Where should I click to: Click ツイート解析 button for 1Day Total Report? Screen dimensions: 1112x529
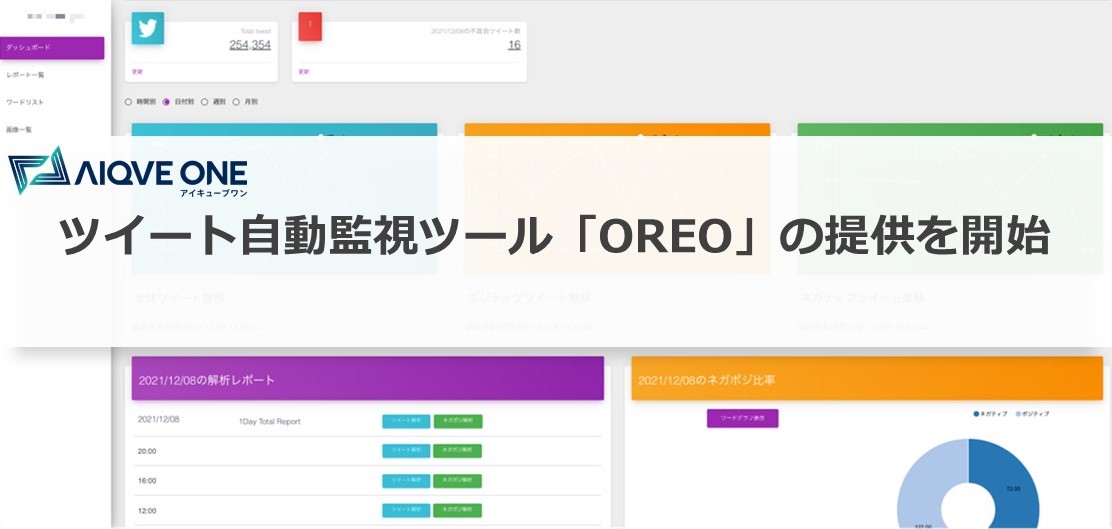click(x=406, y=421)
